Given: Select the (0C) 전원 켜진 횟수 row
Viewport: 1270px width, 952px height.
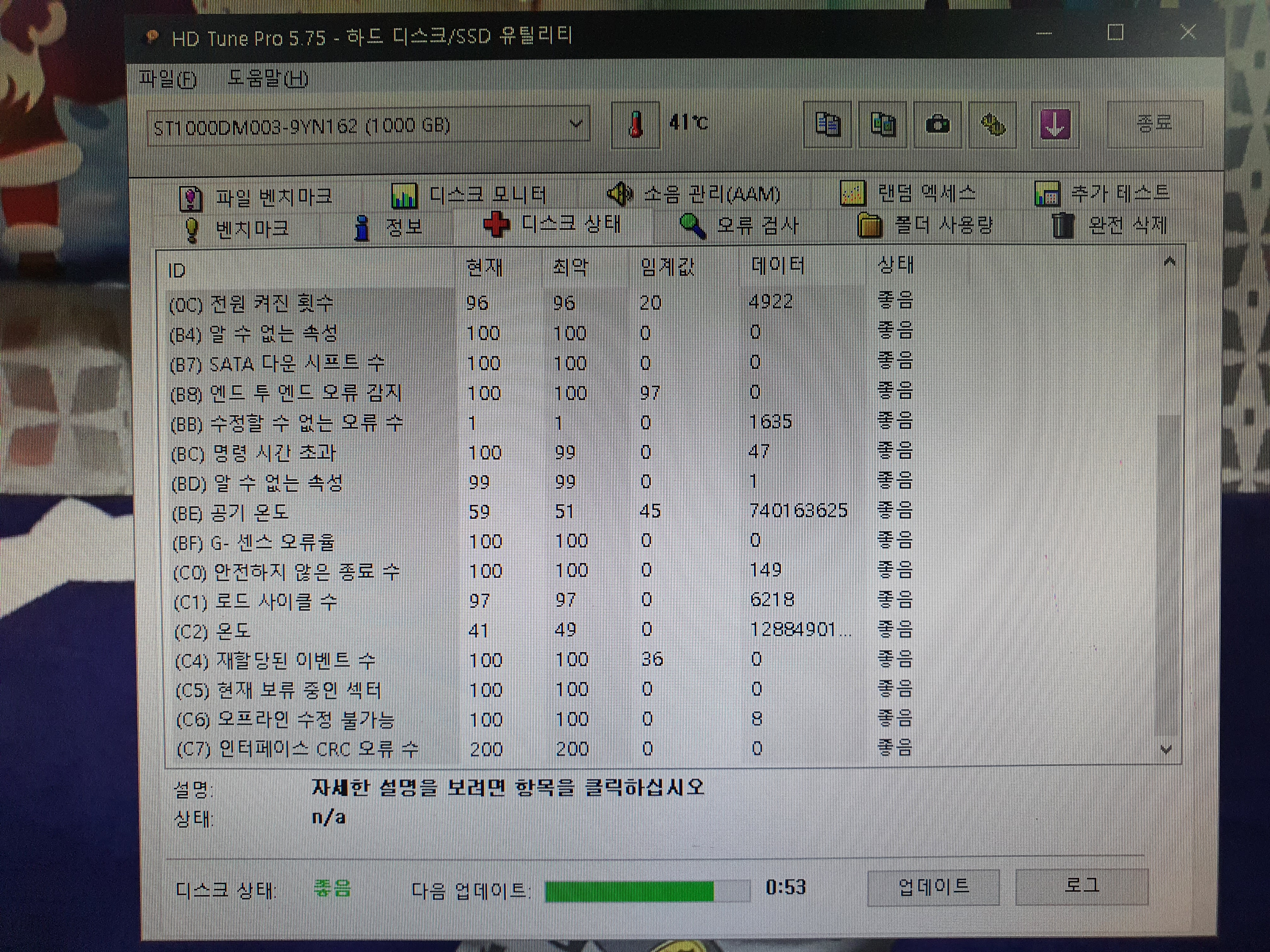Looking at the screenshot, I should pyautogui.click(x=660, y=303).
